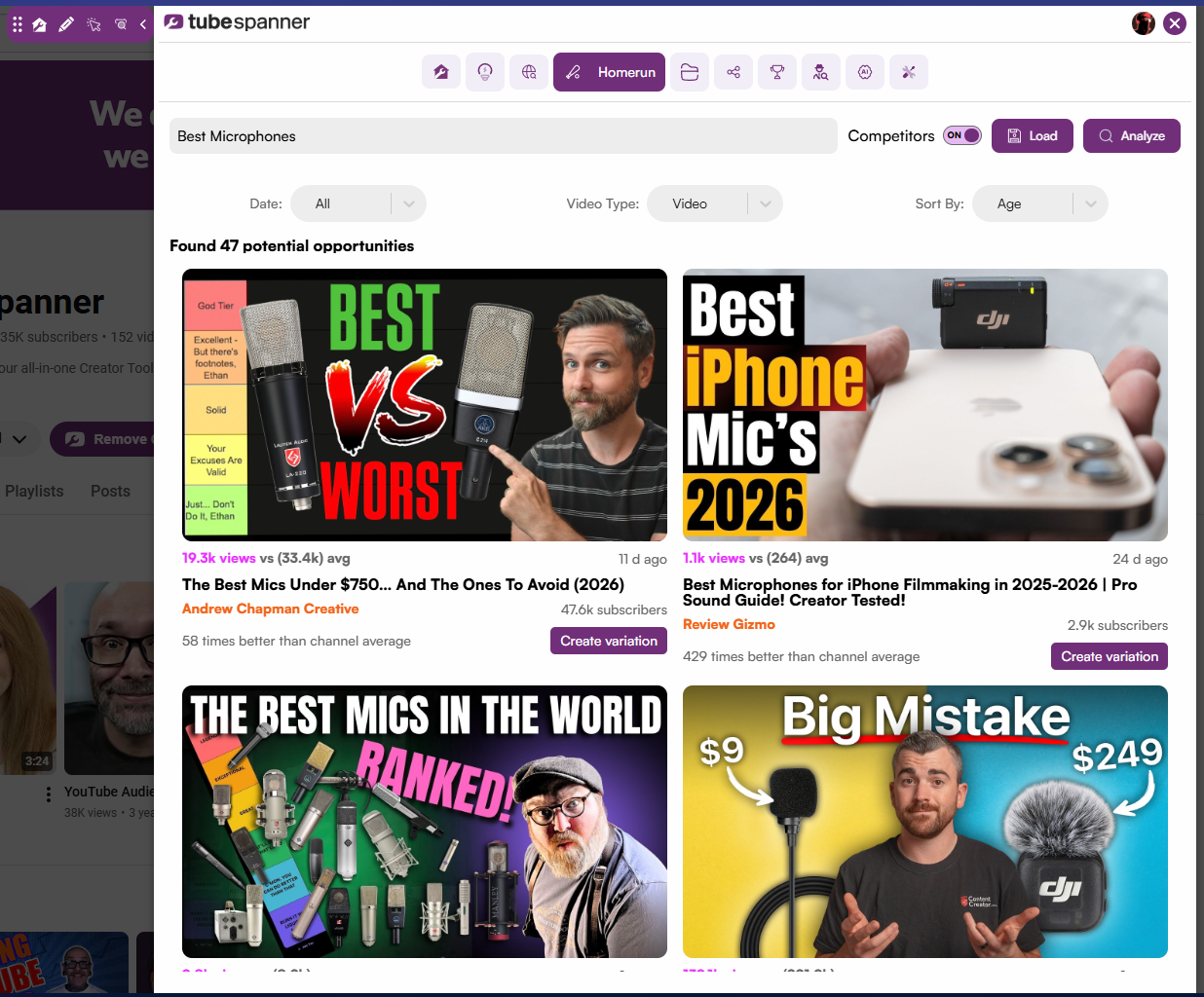Click the Remove button on background page
The width and height of the screenshot is (1204, 997).
(x=102, y=439)
